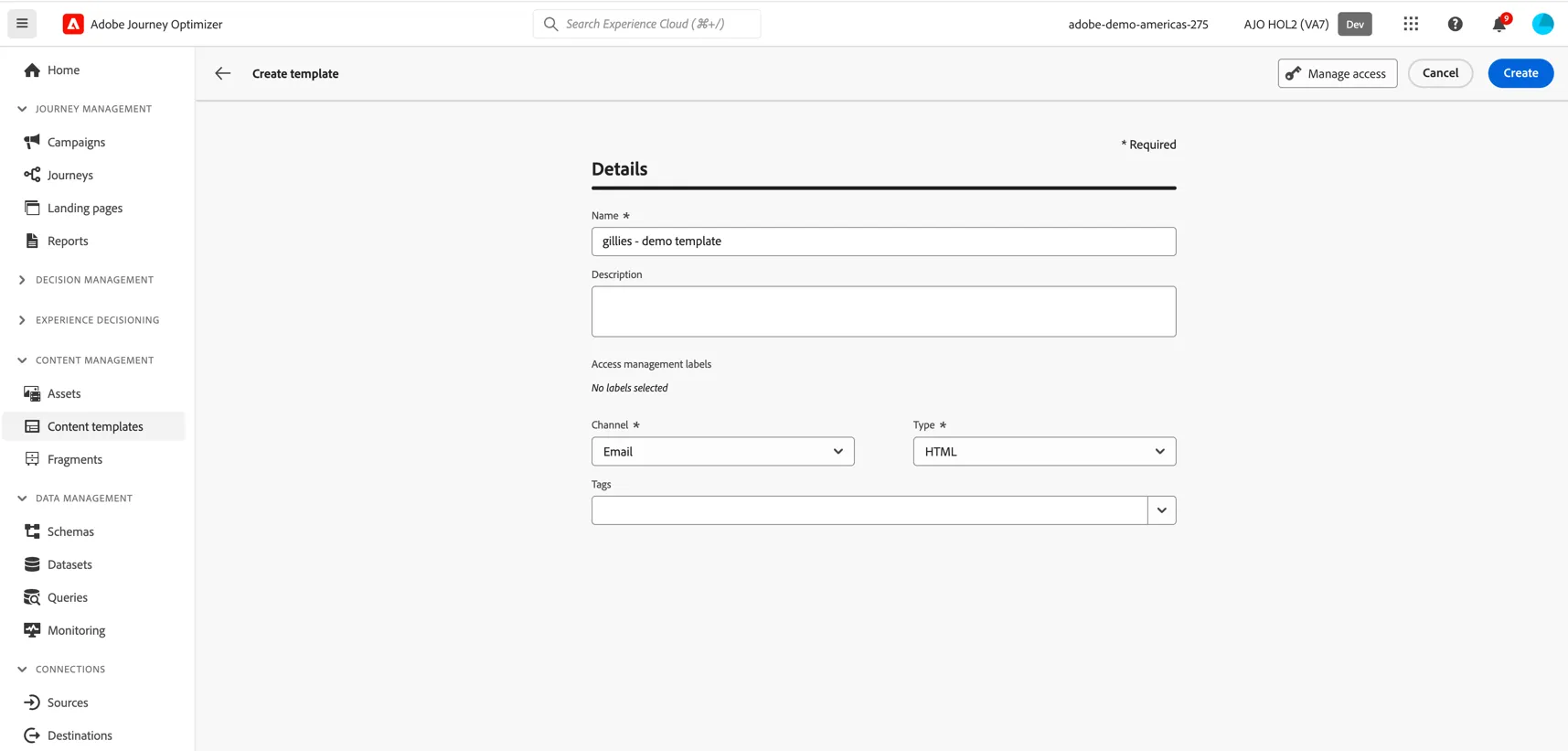The image size is (1568, 751).
Task: Click the Tags input field
Action: 869,510
